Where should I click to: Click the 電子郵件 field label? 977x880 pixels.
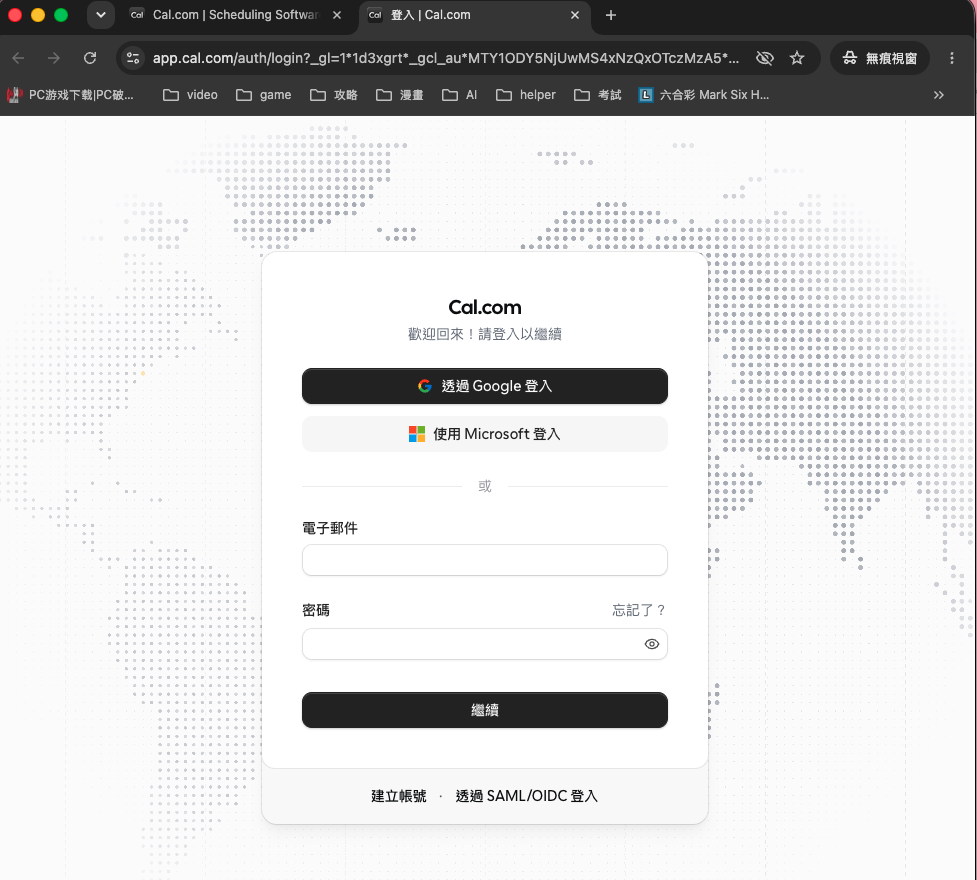[330, 528]
